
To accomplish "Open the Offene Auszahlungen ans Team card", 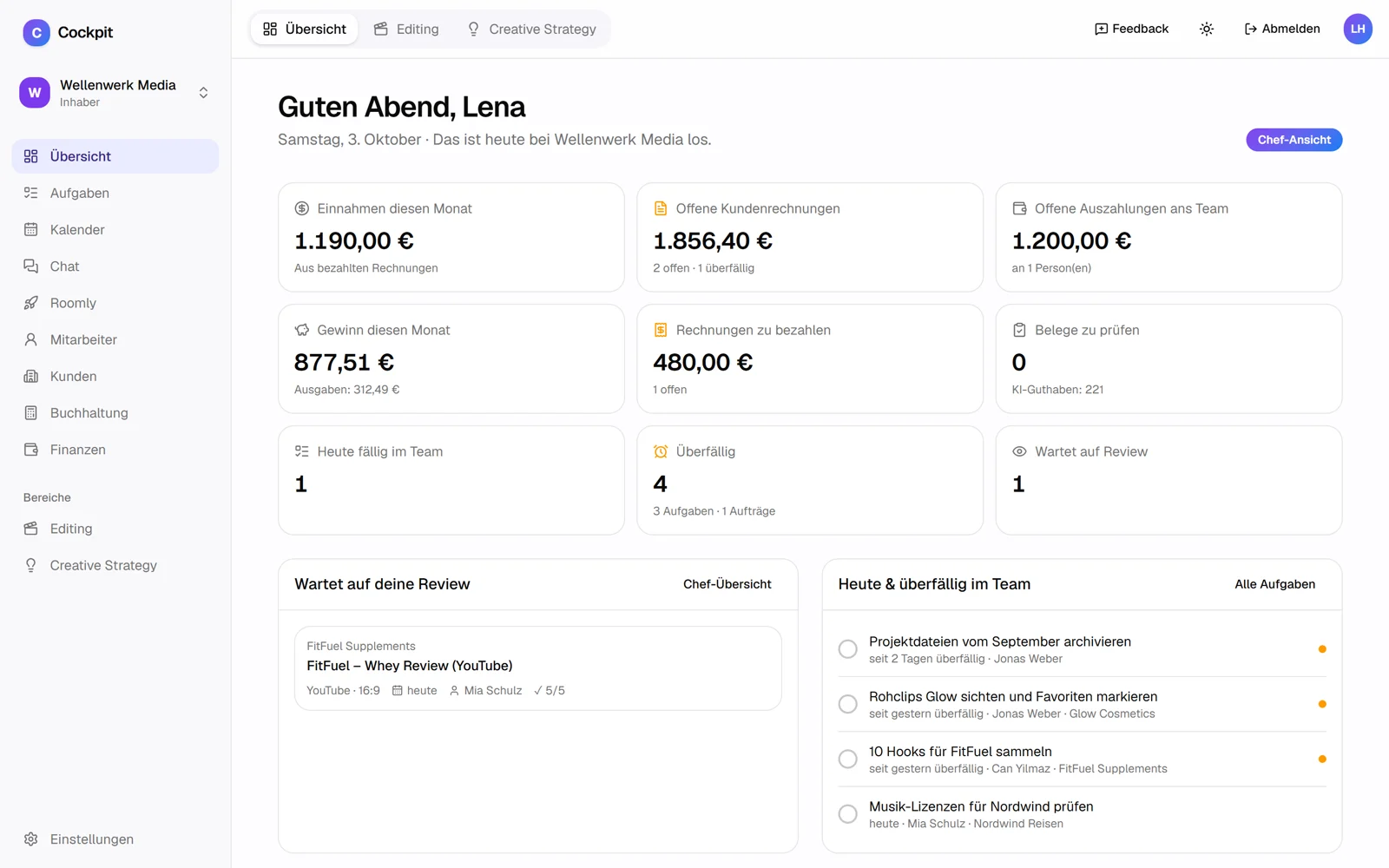I will click(1168, 237).
